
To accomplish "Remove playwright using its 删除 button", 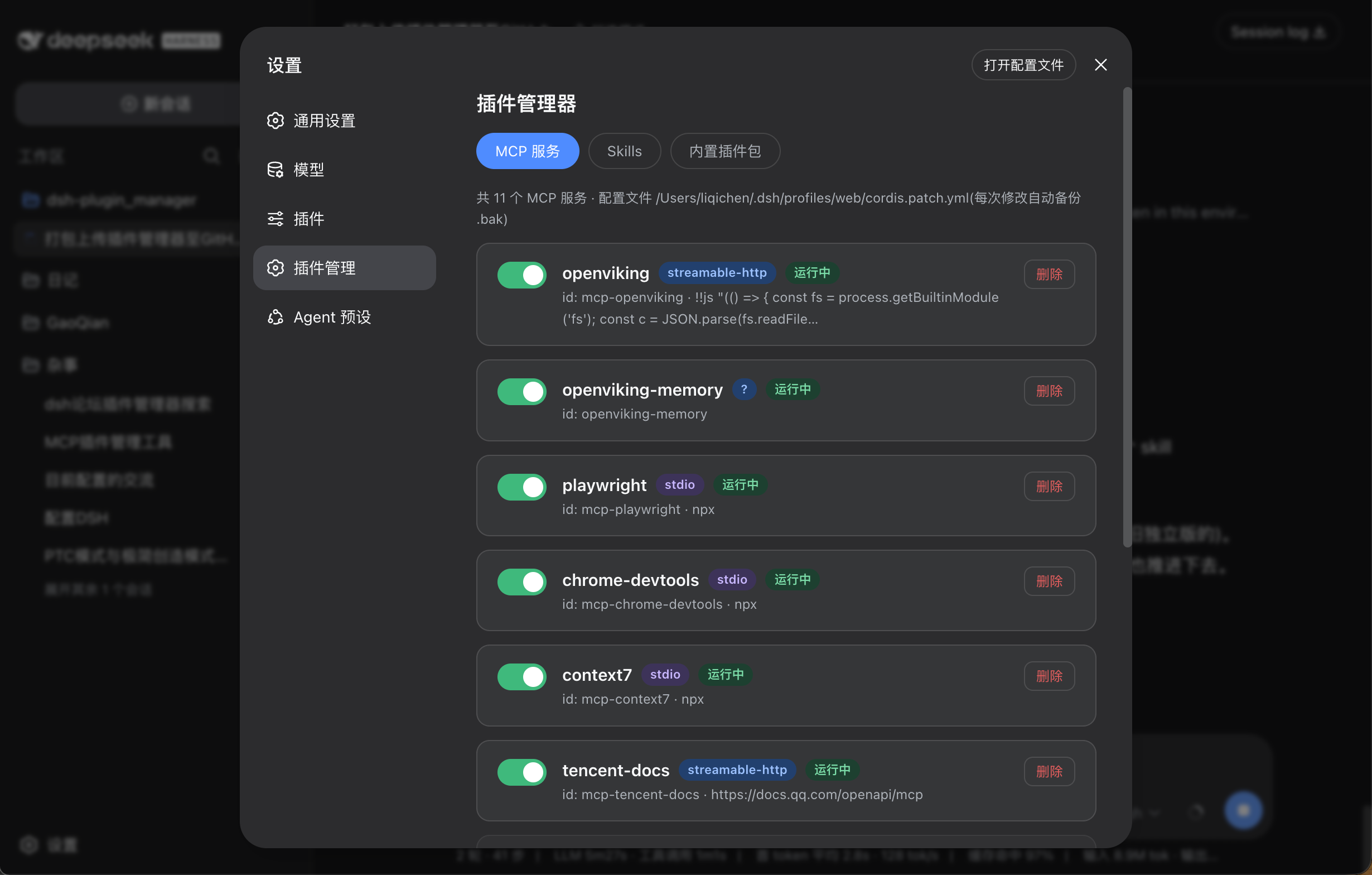I will [1049, 486].
